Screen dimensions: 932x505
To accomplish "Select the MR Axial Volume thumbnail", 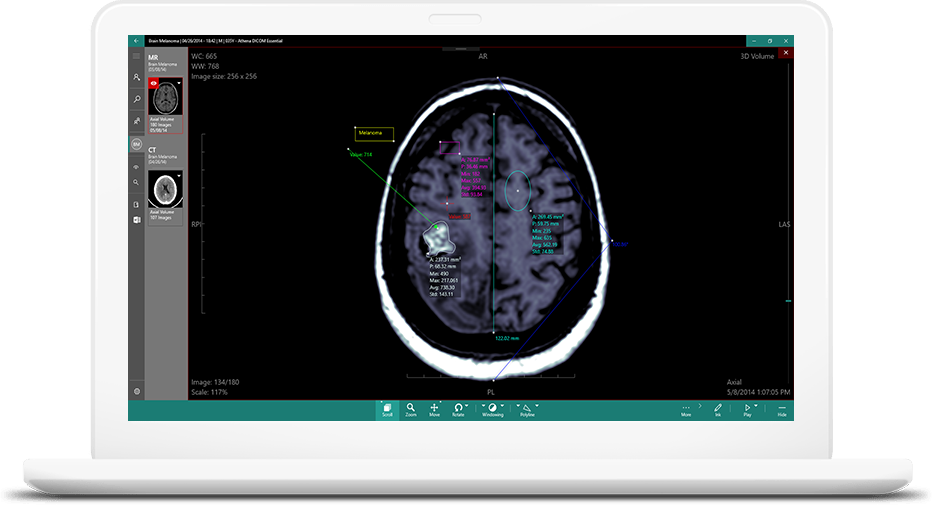I will (165, 105).
